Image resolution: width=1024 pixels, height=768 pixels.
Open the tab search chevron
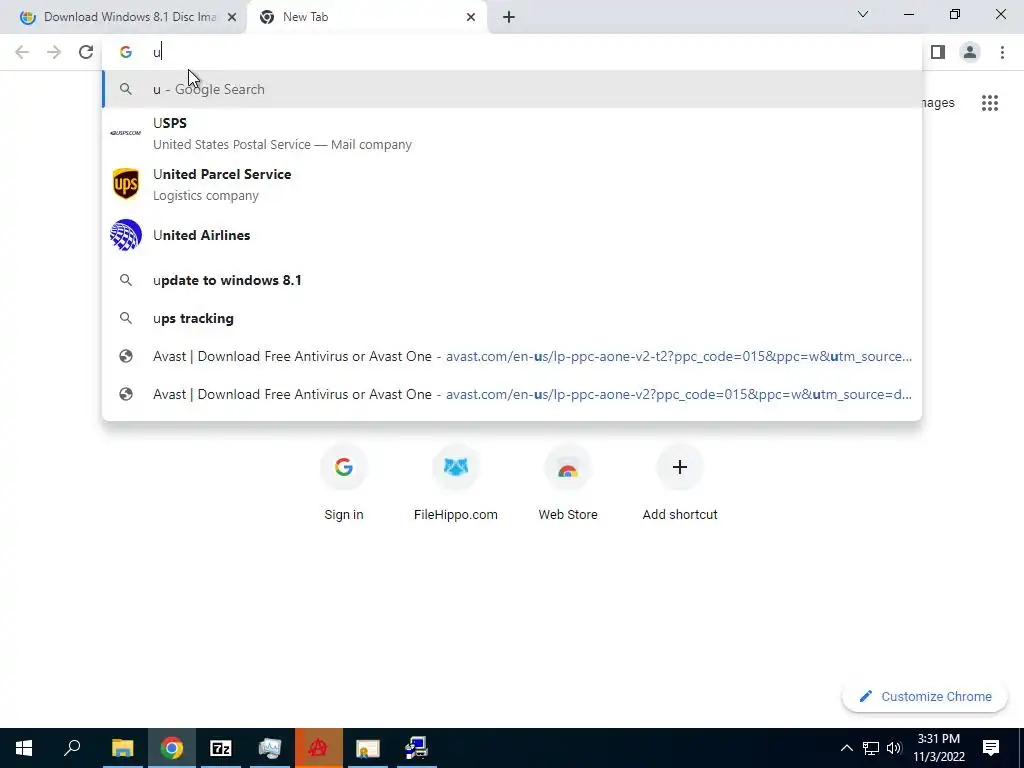863,14
